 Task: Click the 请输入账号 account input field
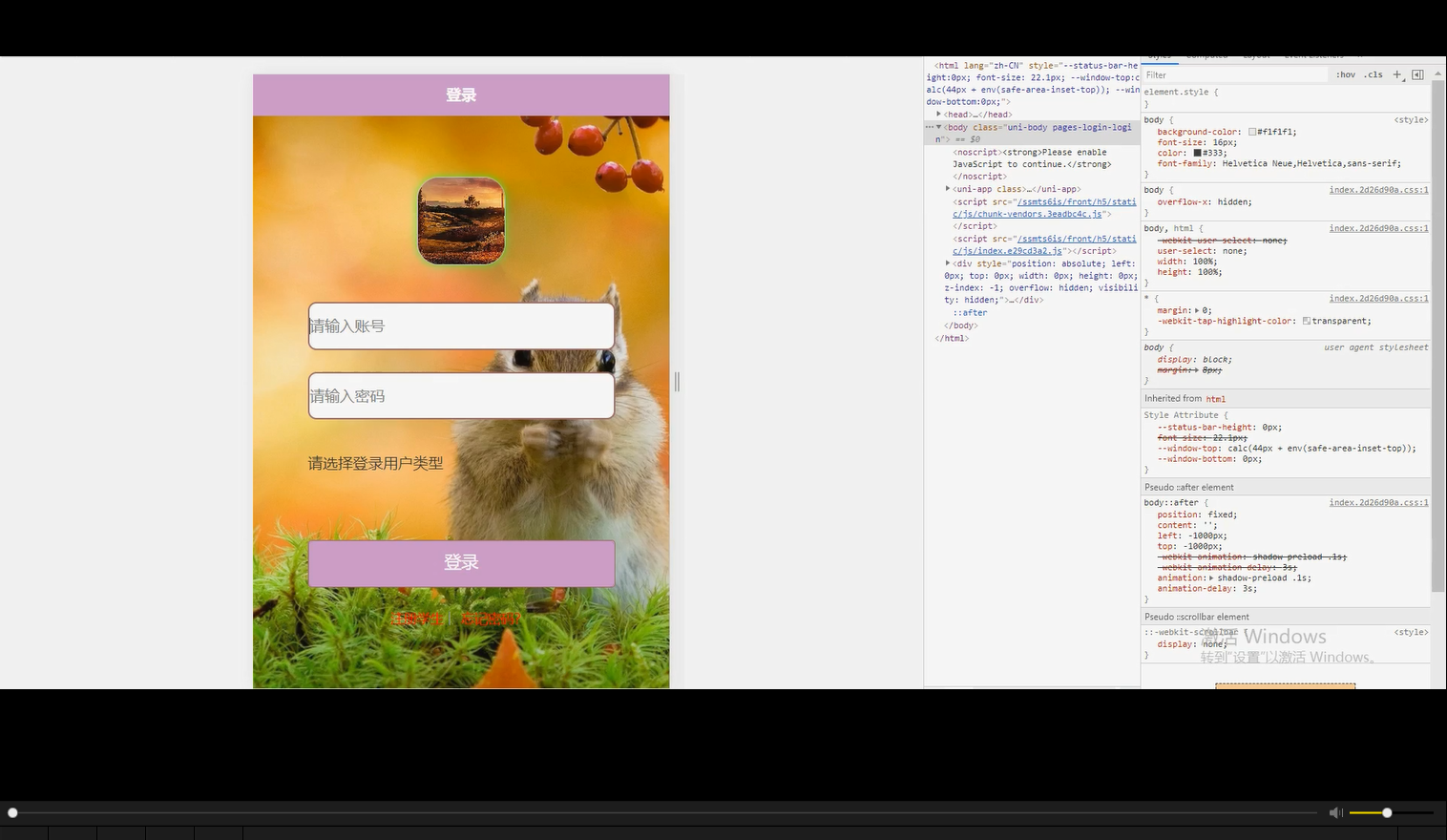click(461, 326)
